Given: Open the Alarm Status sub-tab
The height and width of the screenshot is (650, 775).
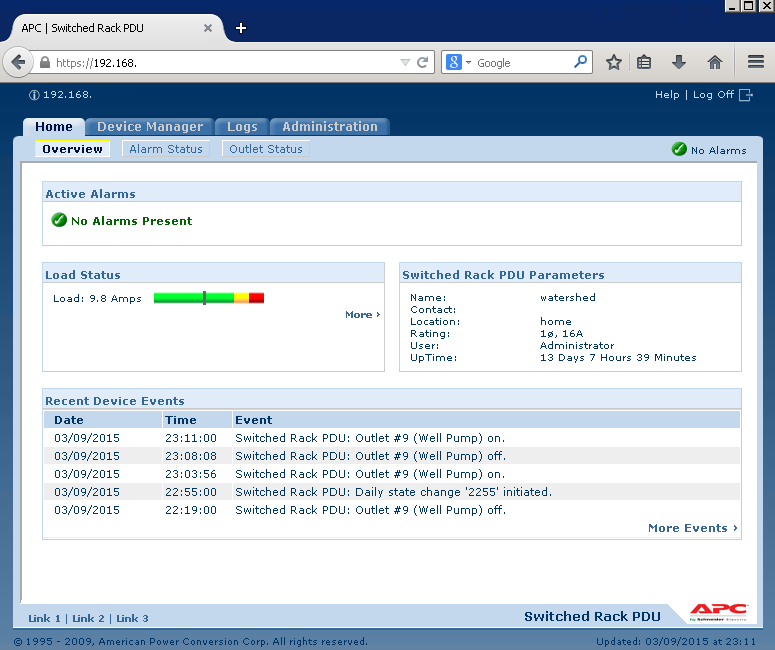Looking at the screenshot, I should 166,149.
